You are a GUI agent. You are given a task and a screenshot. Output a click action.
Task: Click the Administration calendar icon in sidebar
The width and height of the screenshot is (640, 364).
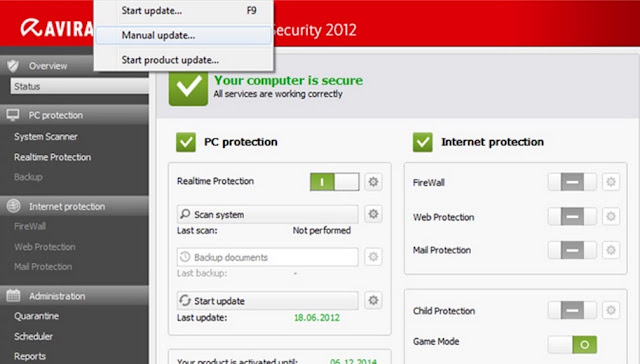point(13,295)
